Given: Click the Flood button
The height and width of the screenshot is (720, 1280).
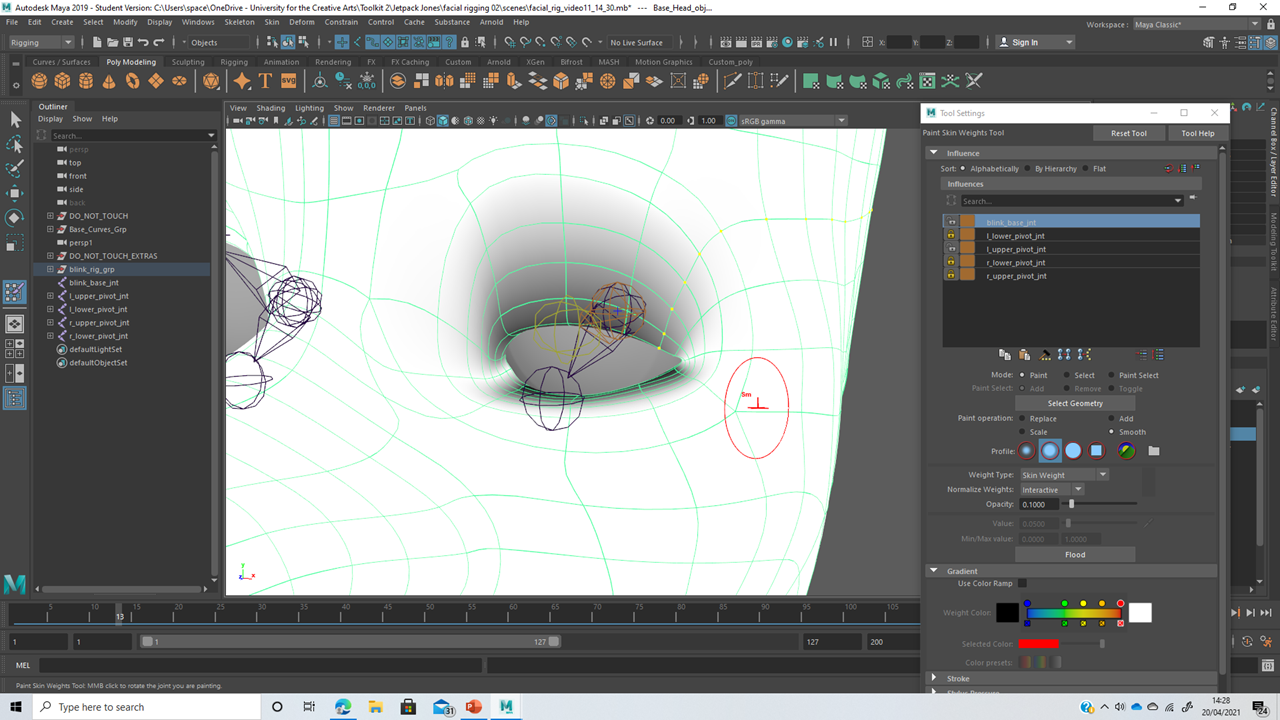Looking at the screenshot, I should pyautogui.click(x=1075, y=554).
